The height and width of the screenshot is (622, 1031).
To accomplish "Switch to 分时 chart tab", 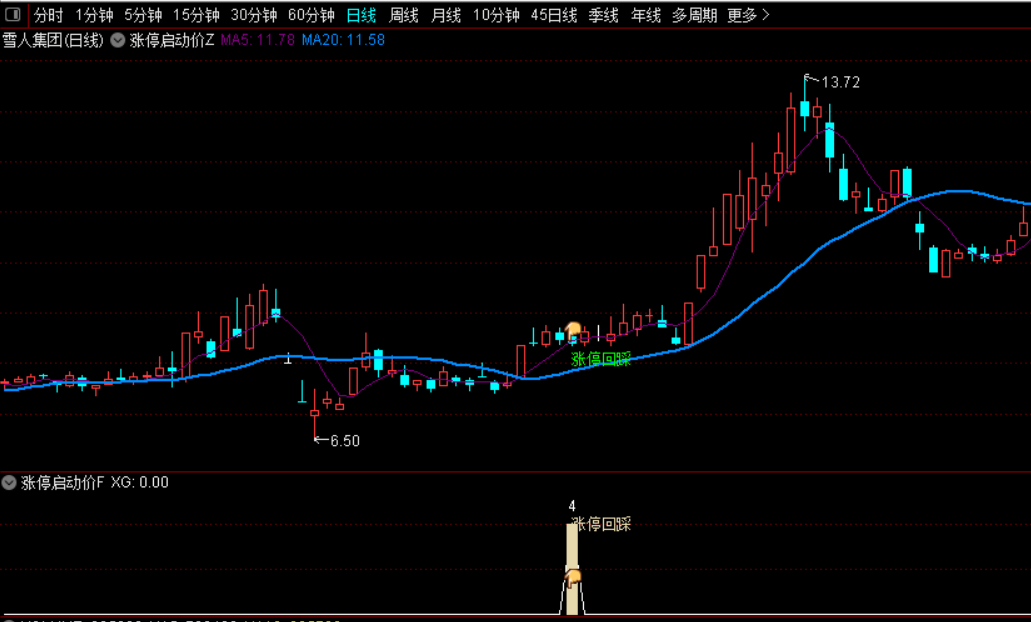I will 48,15.
